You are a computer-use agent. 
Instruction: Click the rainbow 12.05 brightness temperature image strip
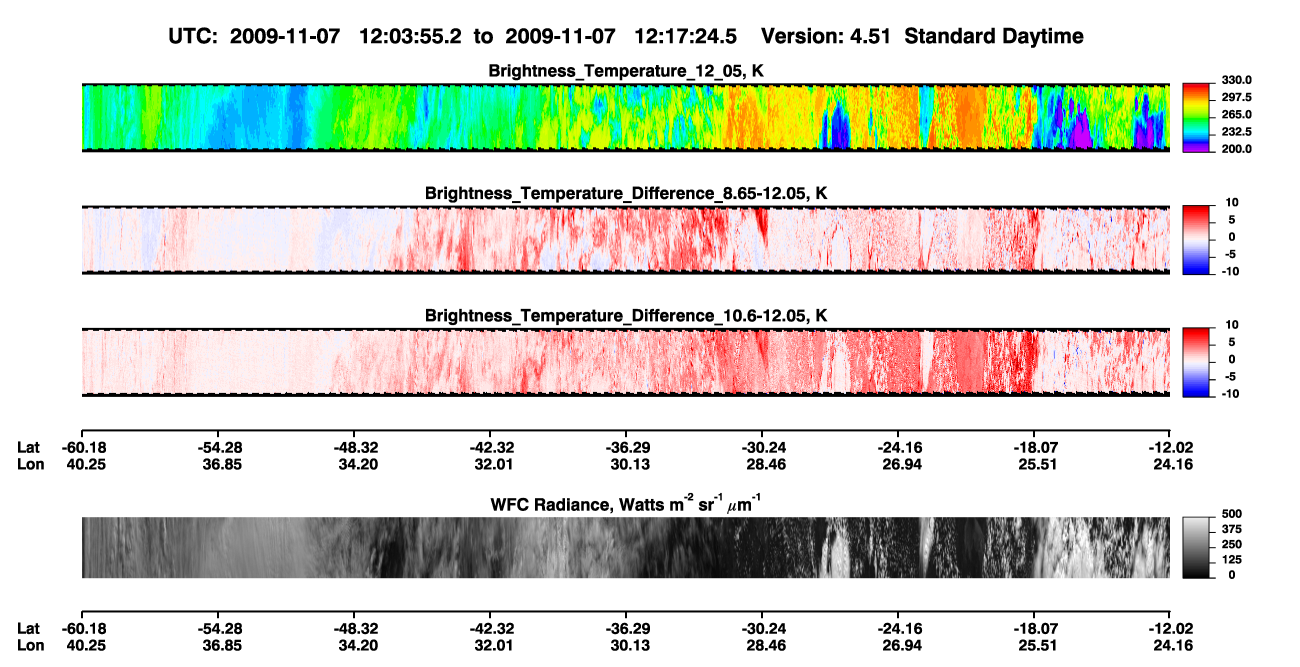[x=626, y=117]
